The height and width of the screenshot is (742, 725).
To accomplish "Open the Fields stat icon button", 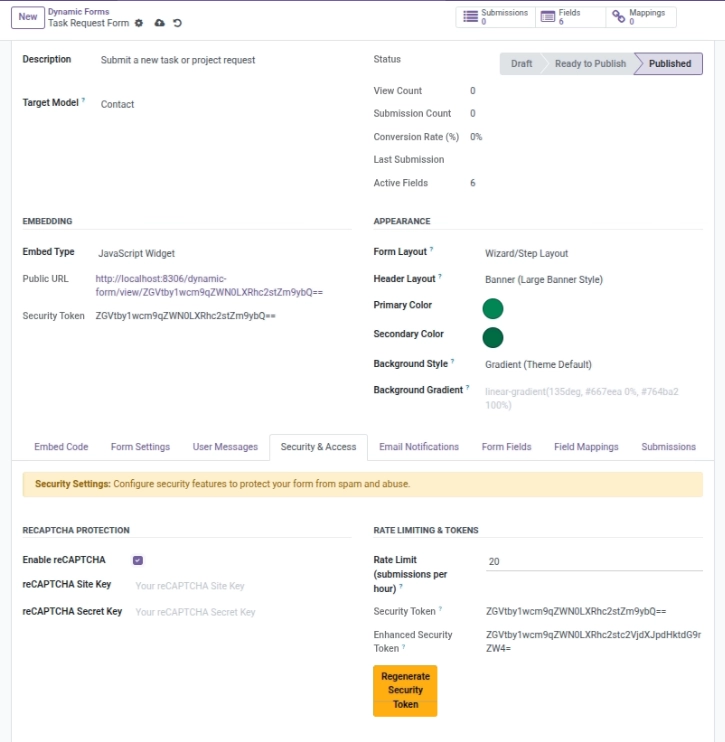I will pyautogui.click(x=570, y=17).
